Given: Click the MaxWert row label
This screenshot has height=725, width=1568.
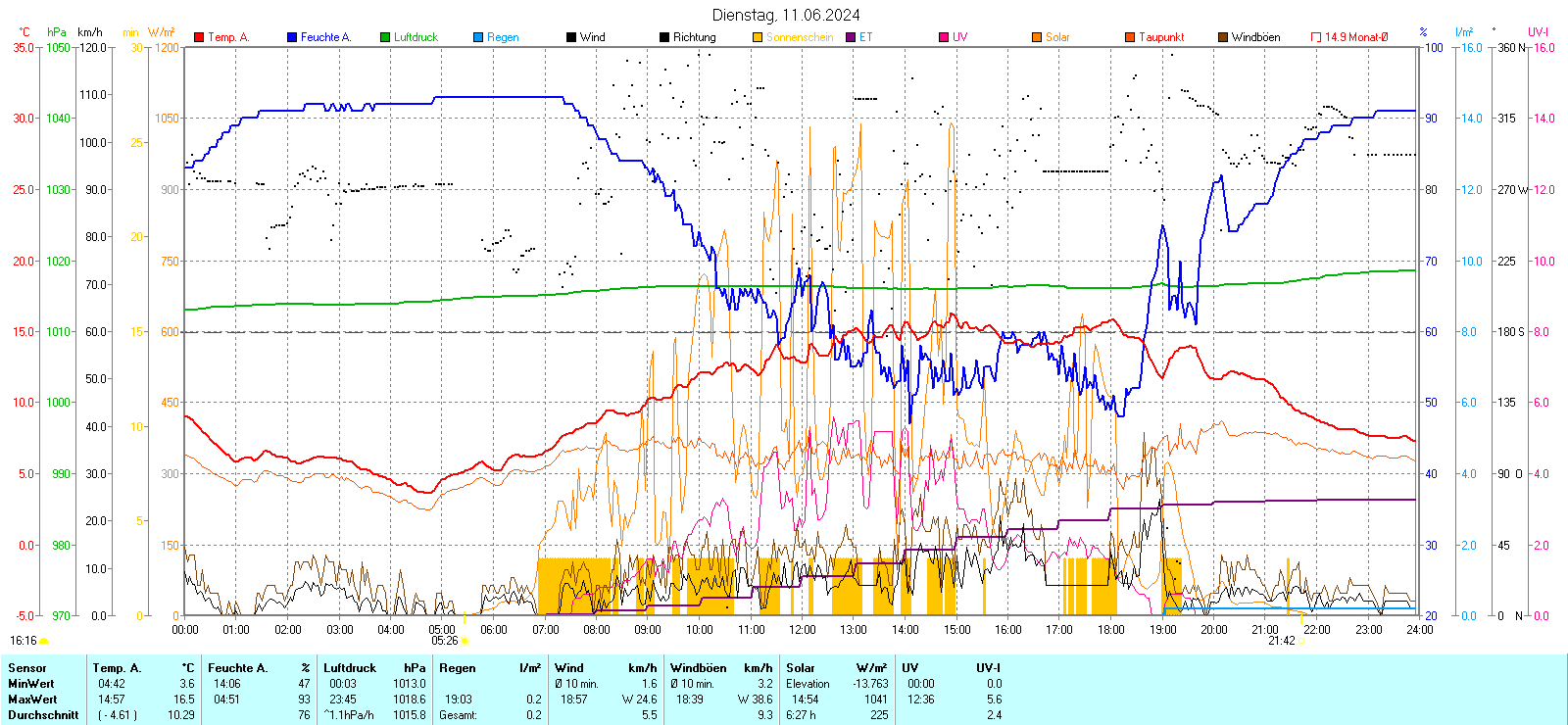Looking at the screenshot, I should (32, 700).
